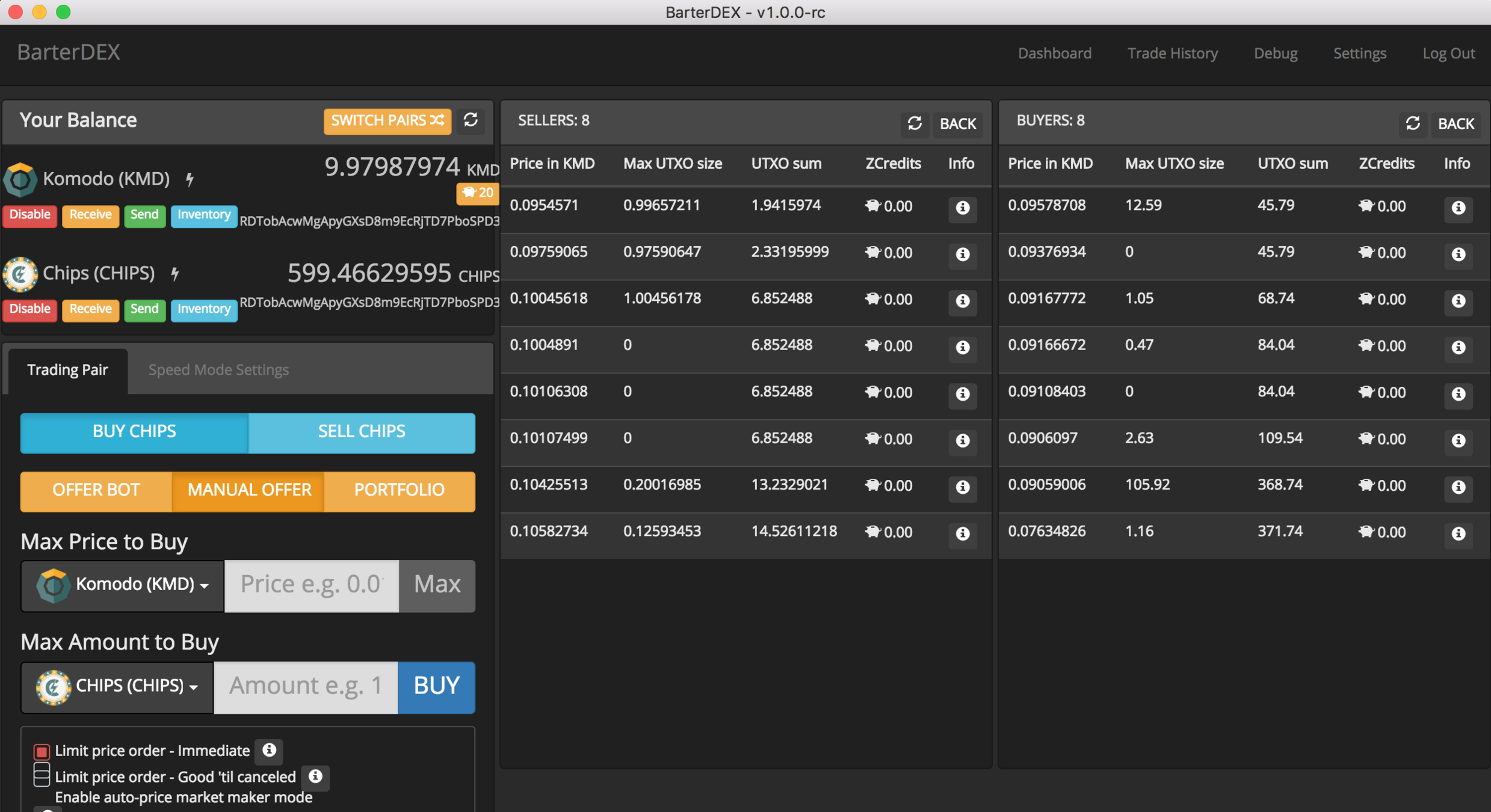This screenshot has width=1491, height=812.
Task: Select the SELL CHIPS toggle
Action: point(361,432)
